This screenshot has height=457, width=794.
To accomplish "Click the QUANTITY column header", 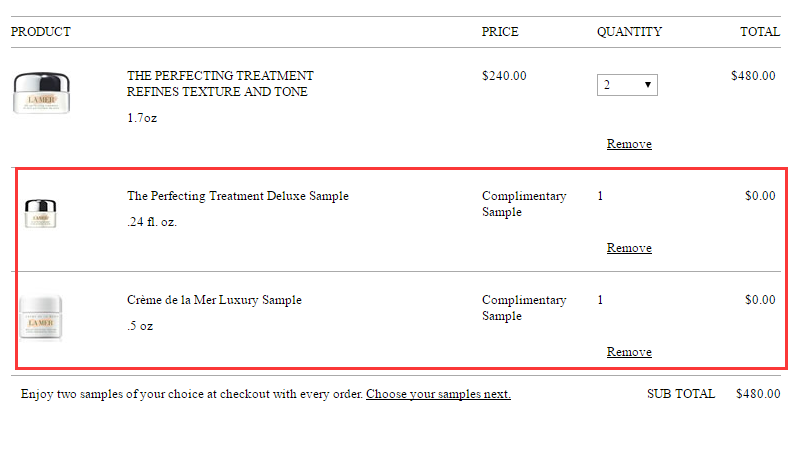I will point(629,32).
